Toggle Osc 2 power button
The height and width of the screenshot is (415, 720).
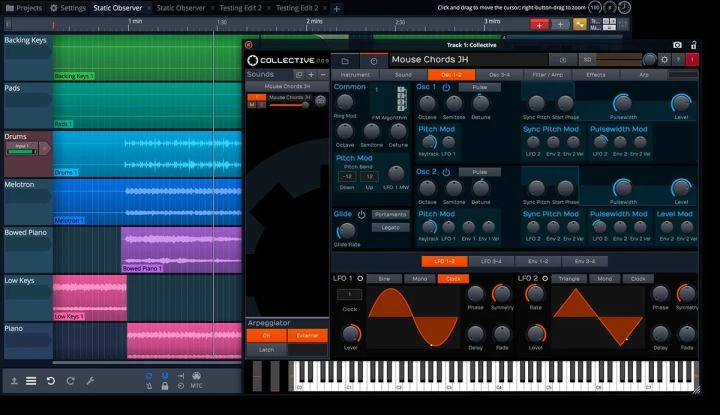click(x=446, y=172)
